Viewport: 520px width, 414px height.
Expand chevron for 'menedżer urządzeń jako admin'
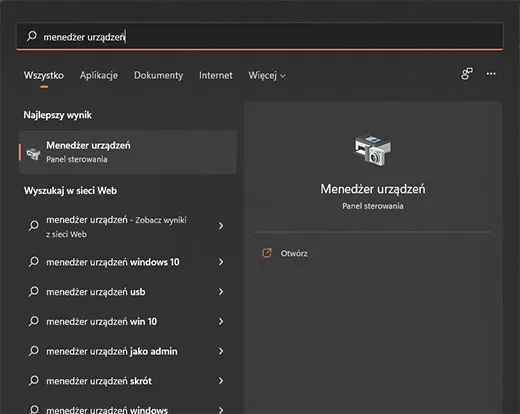click(x=221, y=351)
